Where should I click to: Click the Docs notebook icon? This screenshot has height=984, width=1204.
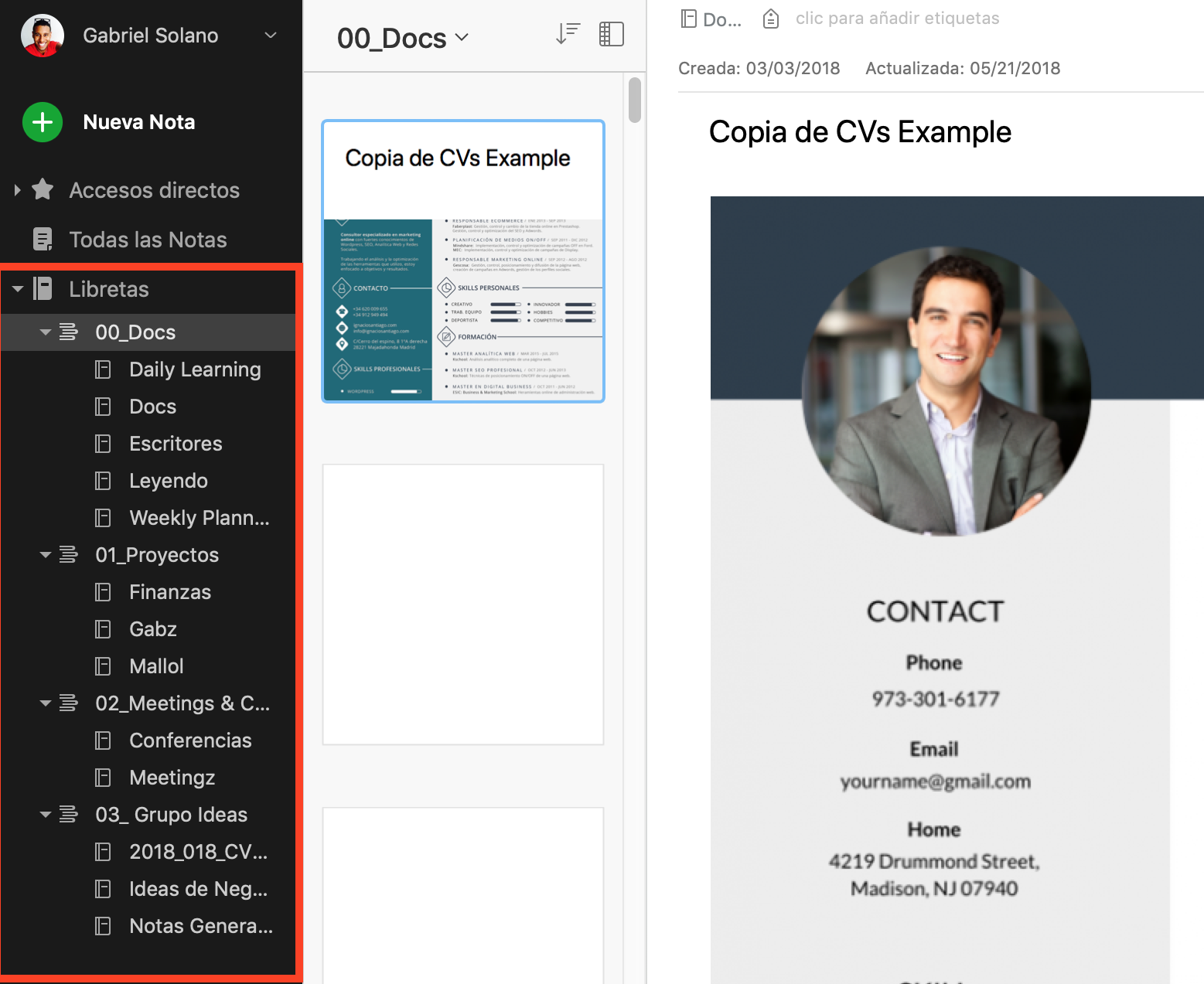(103, 407)
